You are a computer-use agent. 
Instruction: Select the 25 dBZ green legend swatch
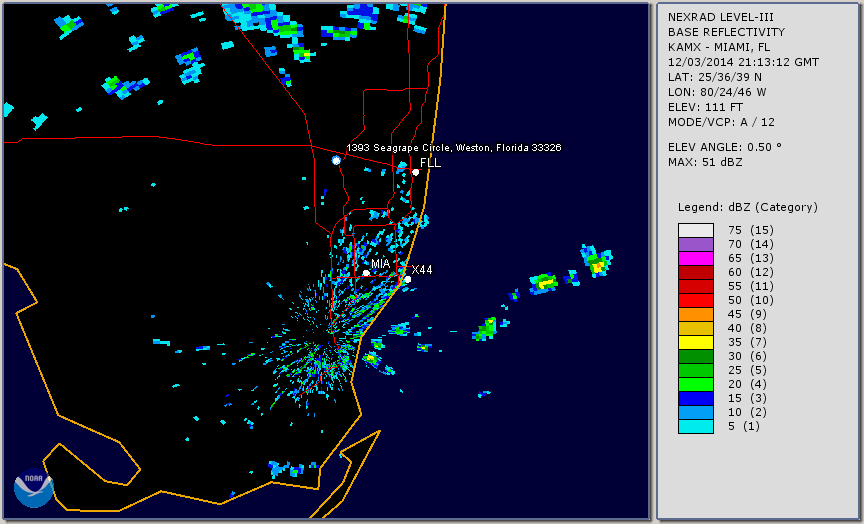click(x=696, y=371)
